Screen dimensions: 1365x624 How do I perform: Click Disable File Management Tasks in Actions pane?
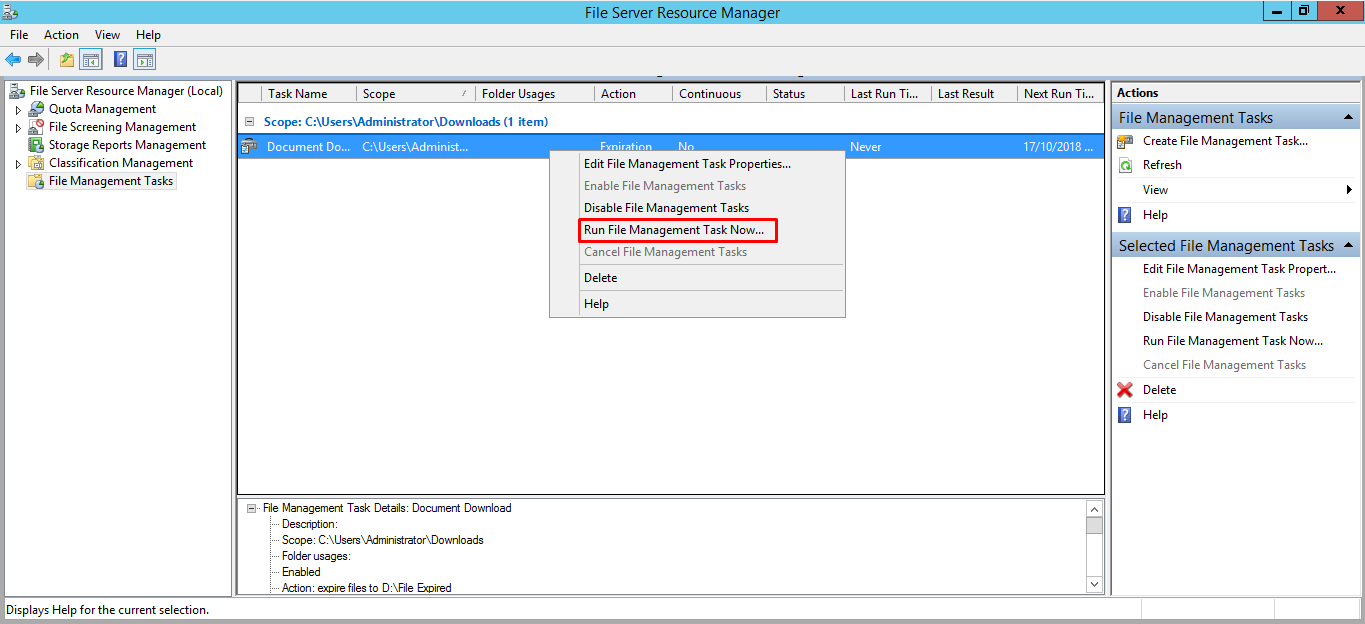point(1225,317)
